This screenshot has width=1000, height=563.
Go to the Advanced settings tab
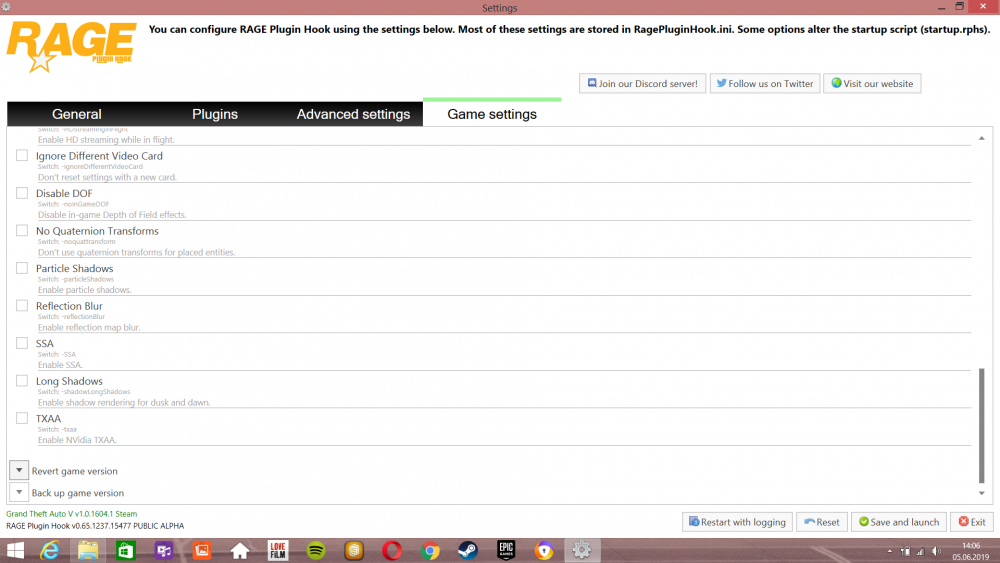click(353, 114)
